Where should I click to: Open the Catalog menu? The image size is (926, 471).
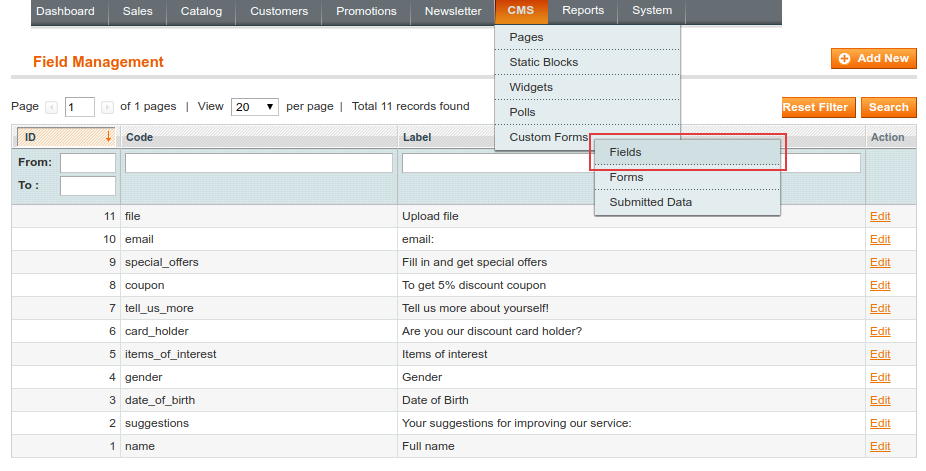point(201,11)
